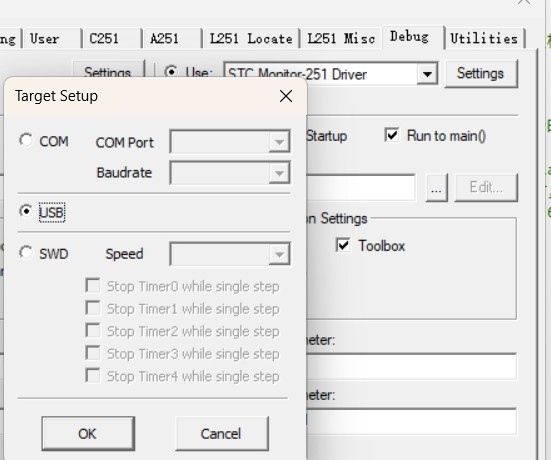
Task: Click the browse ellipsis button
Action: (436, 187)
